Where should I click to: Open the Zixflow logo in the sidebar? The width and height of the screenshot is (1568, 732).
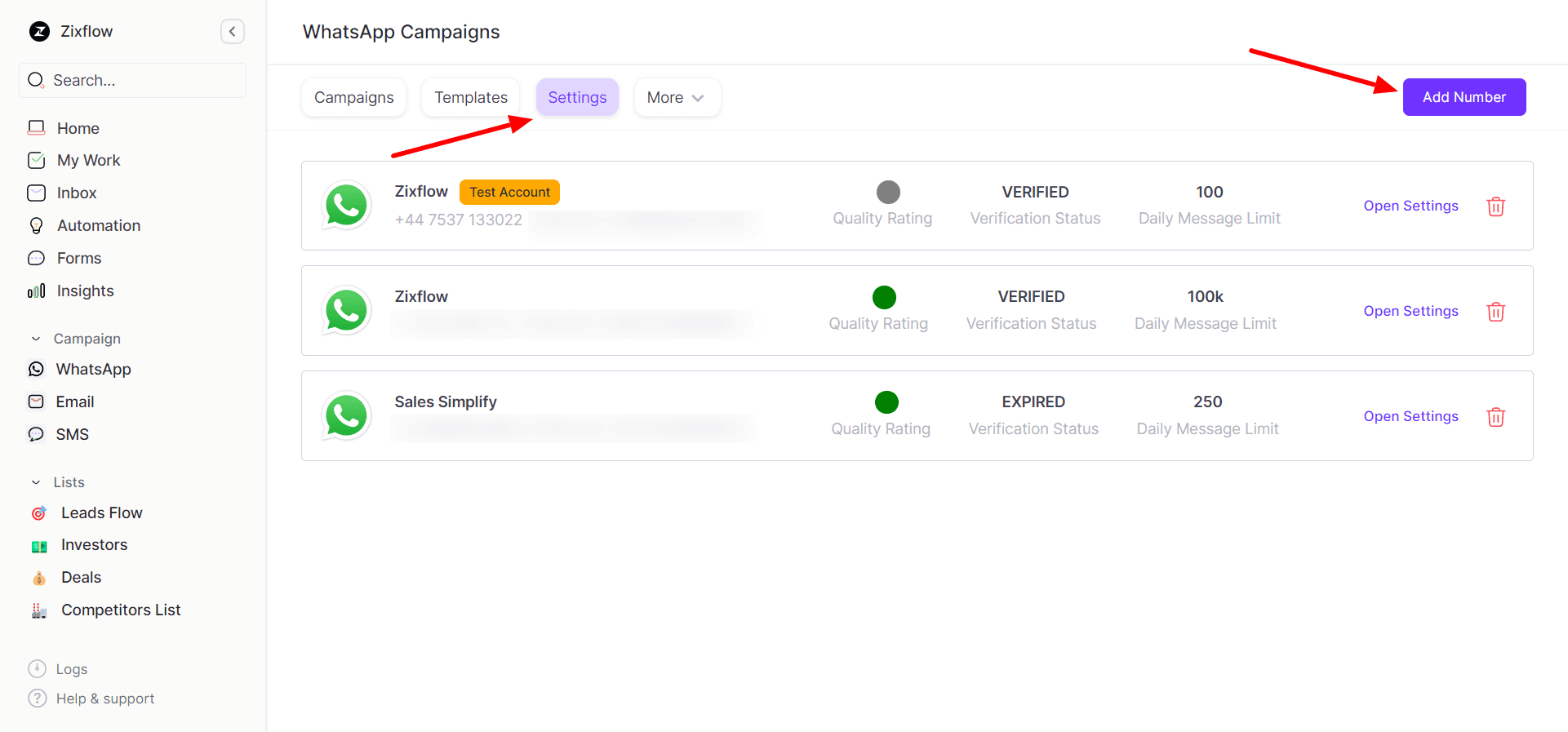coord(39,32)
